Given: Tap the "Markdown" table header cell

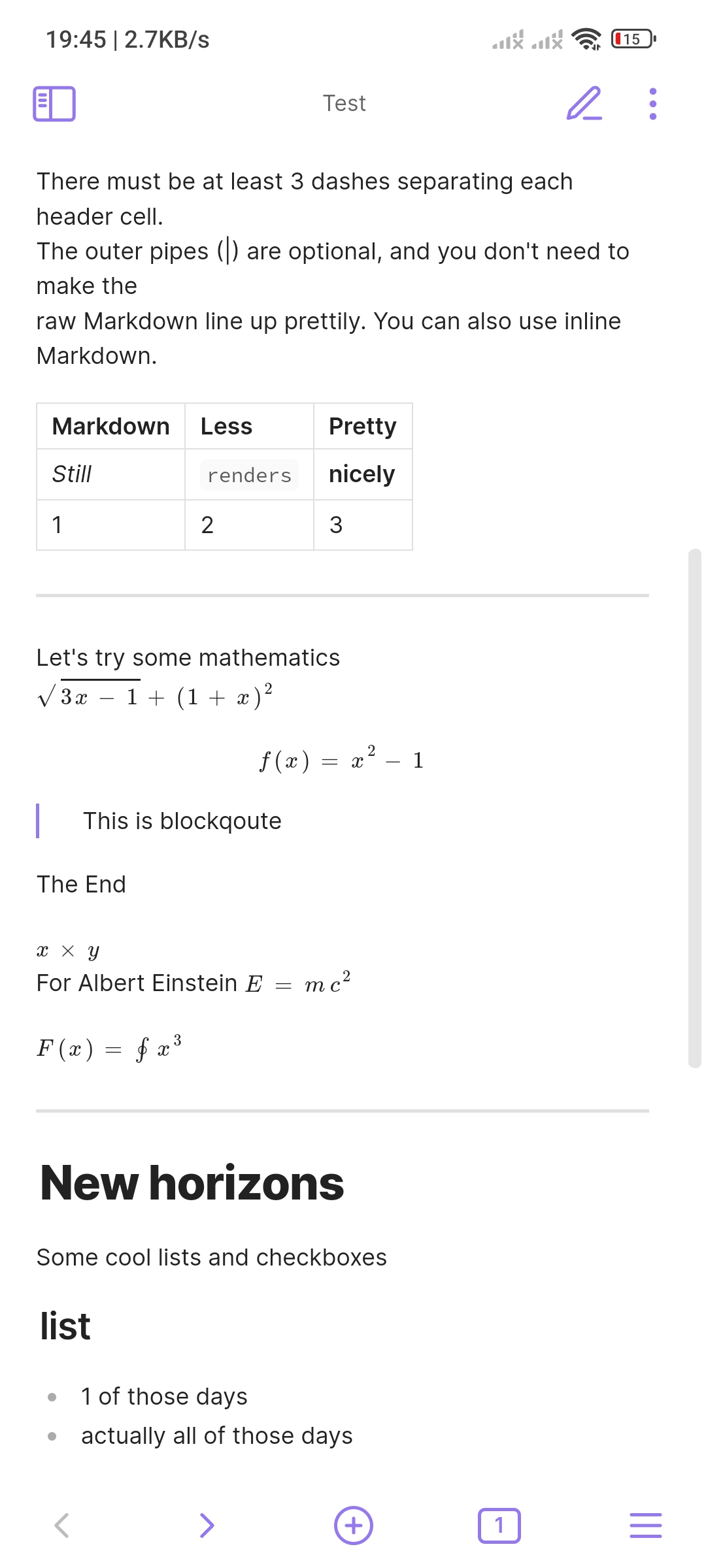Looking at the screenshot, I should [111, 427].
